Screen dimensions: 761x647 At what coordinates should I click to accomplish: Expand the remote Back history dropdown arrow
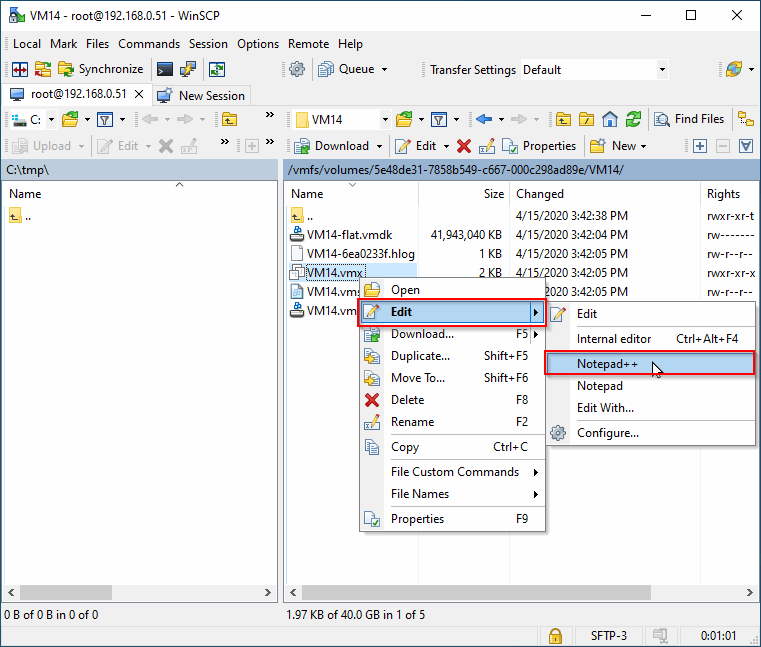click(501, 119)
